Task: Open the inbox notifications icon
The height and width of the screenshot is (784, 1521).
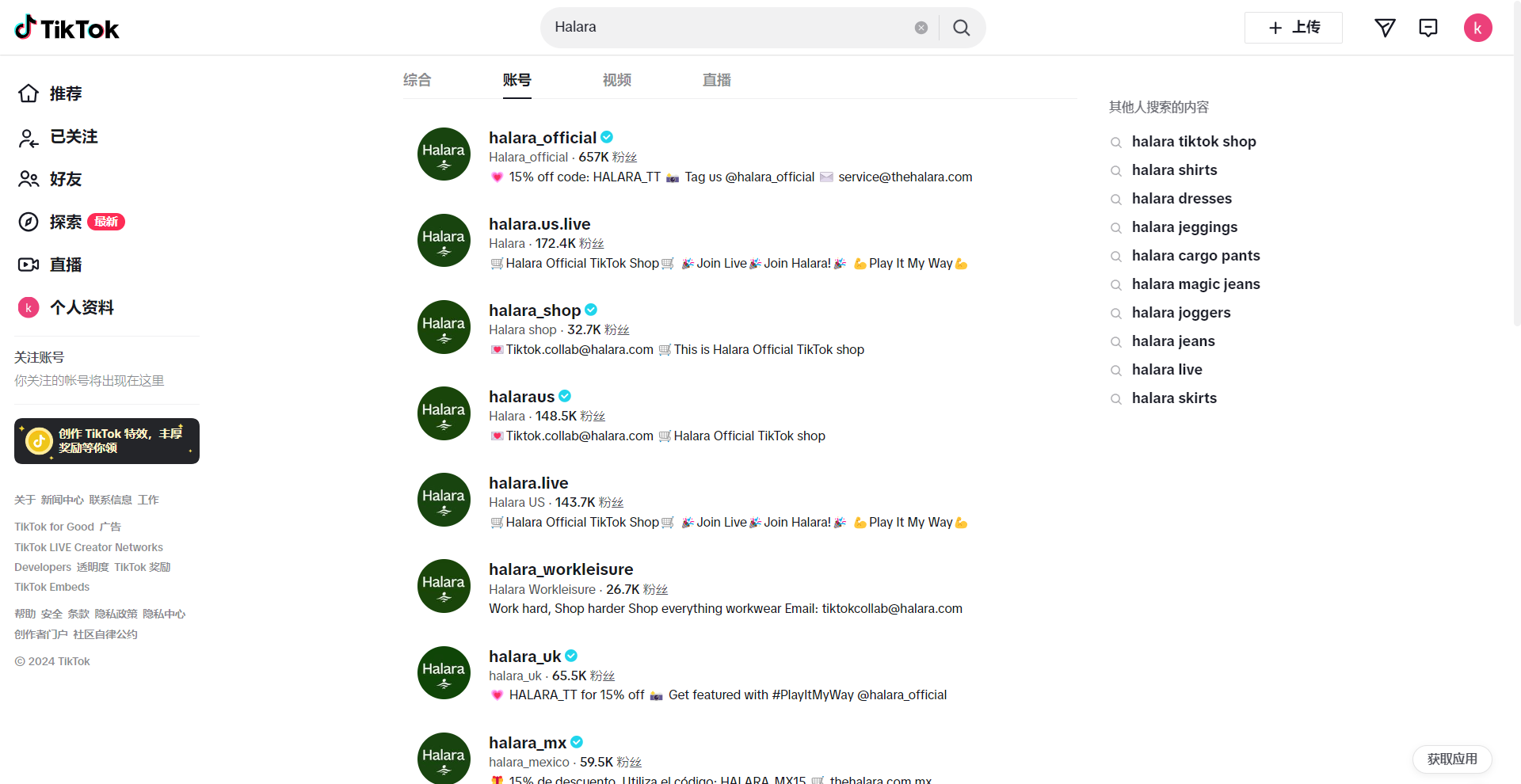Action: [1428, 28]
